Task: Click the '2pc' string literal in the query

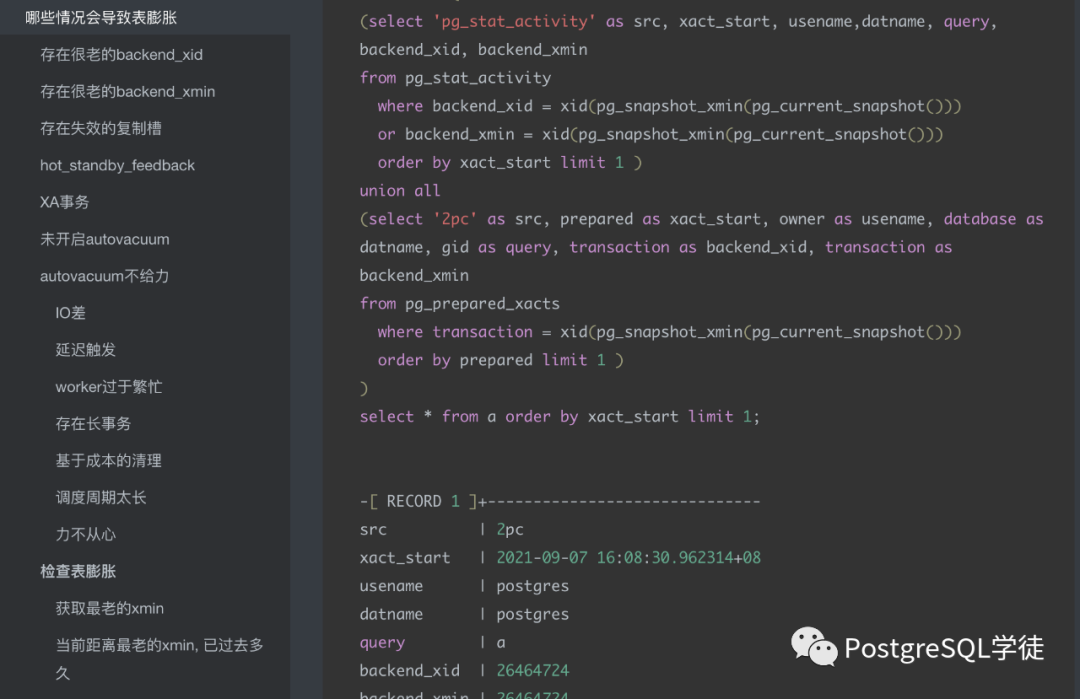Action: click(x=455, y=219)
